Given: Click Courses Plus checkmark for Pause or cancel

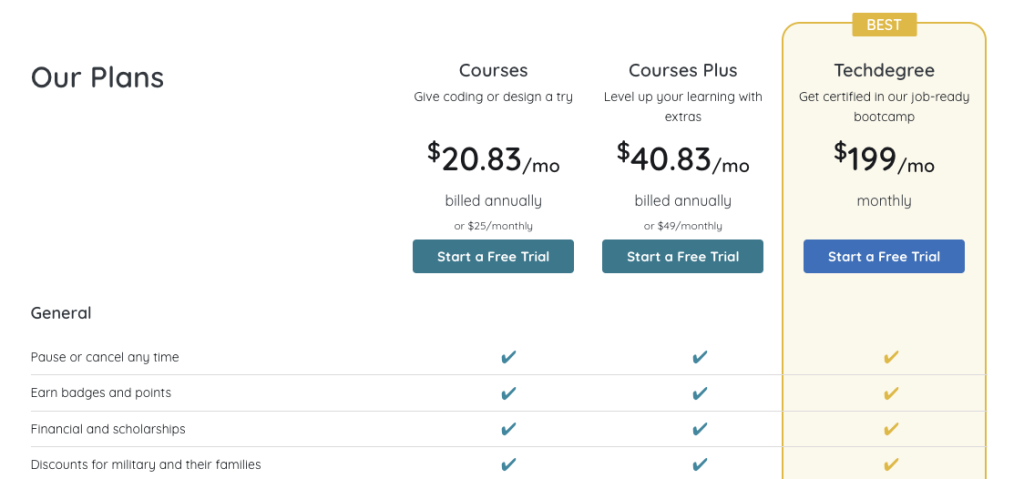Looking at the screenshot, I should [x=699, y=357].
